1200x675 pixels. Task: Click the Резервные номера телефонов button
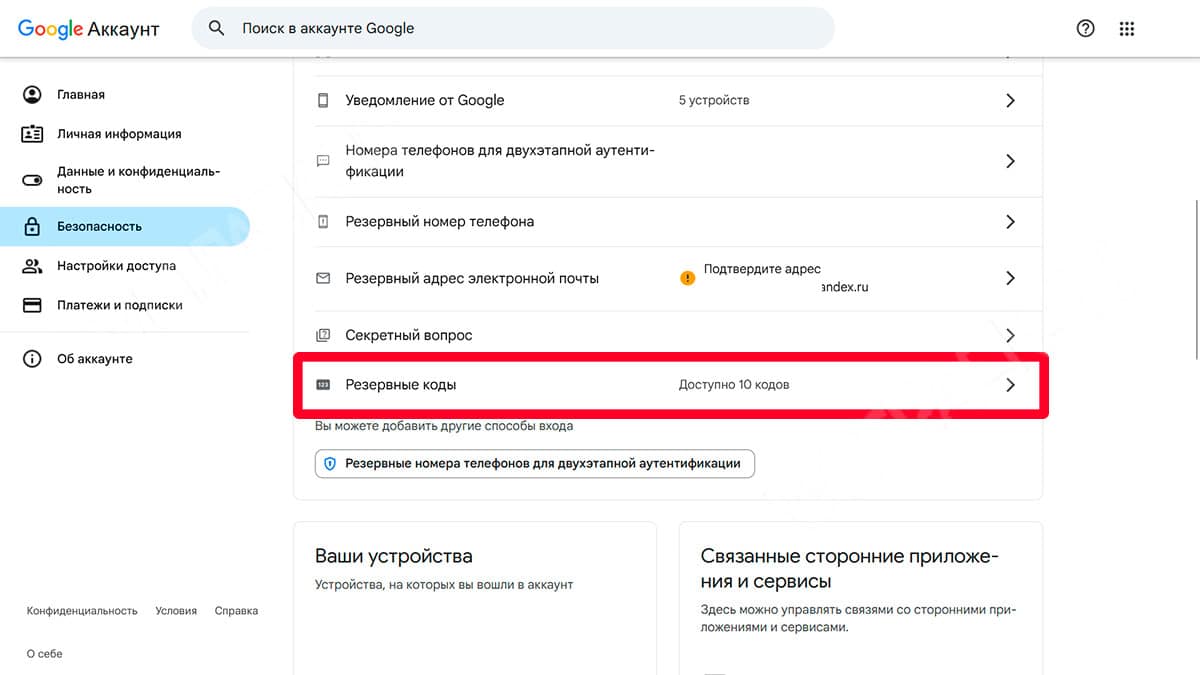534,464
